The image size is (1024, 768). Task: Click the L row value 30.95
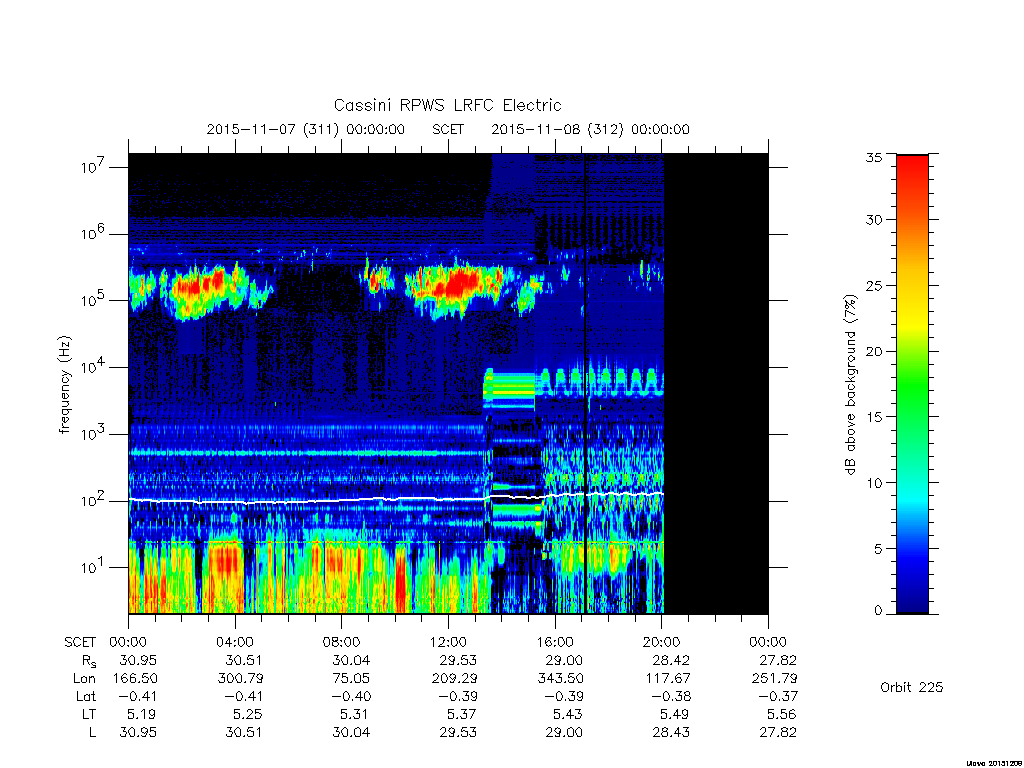tap(138, 733)
